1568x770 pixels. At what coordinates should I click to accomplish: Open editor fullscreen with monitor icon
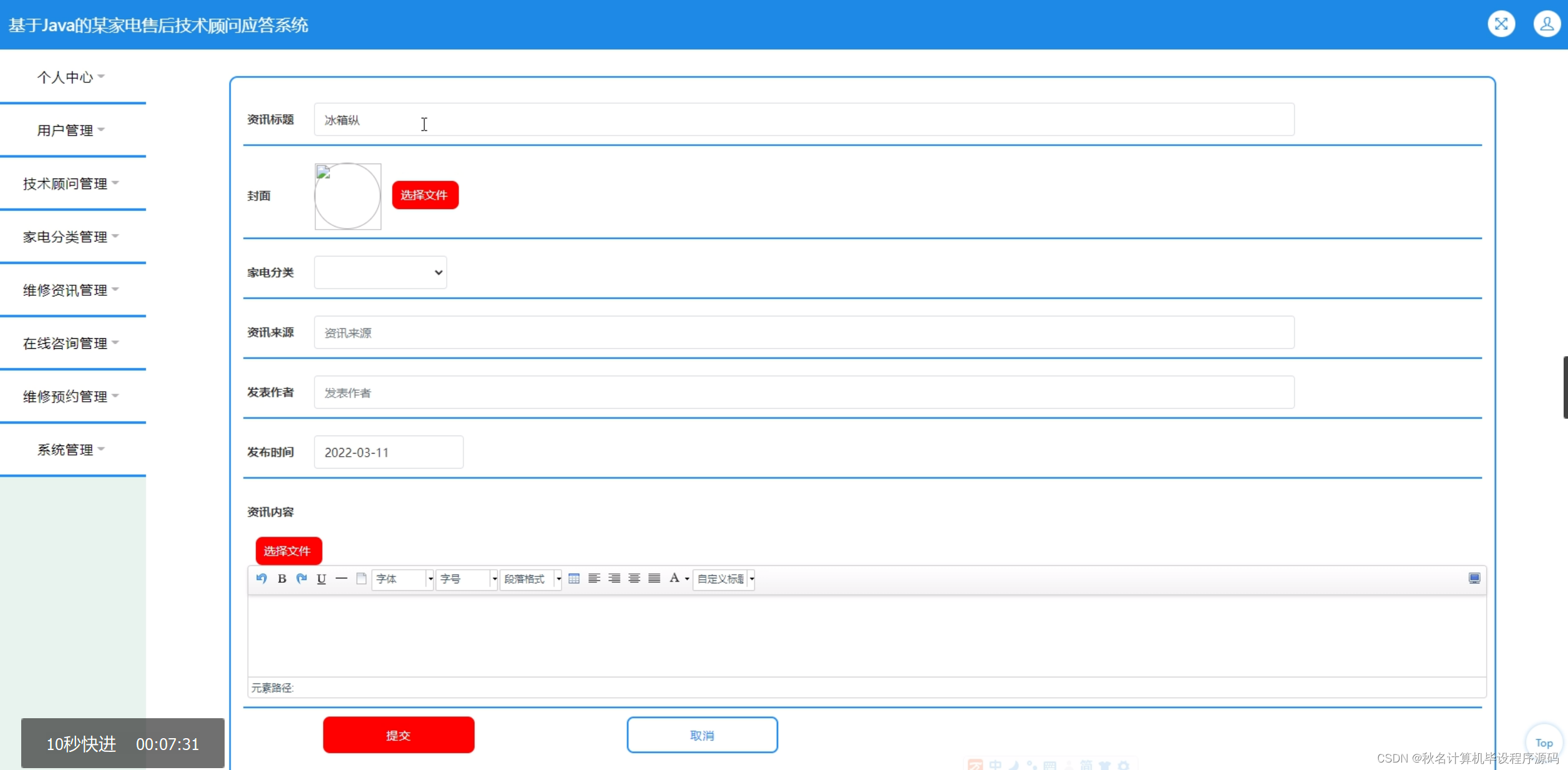1474,578
